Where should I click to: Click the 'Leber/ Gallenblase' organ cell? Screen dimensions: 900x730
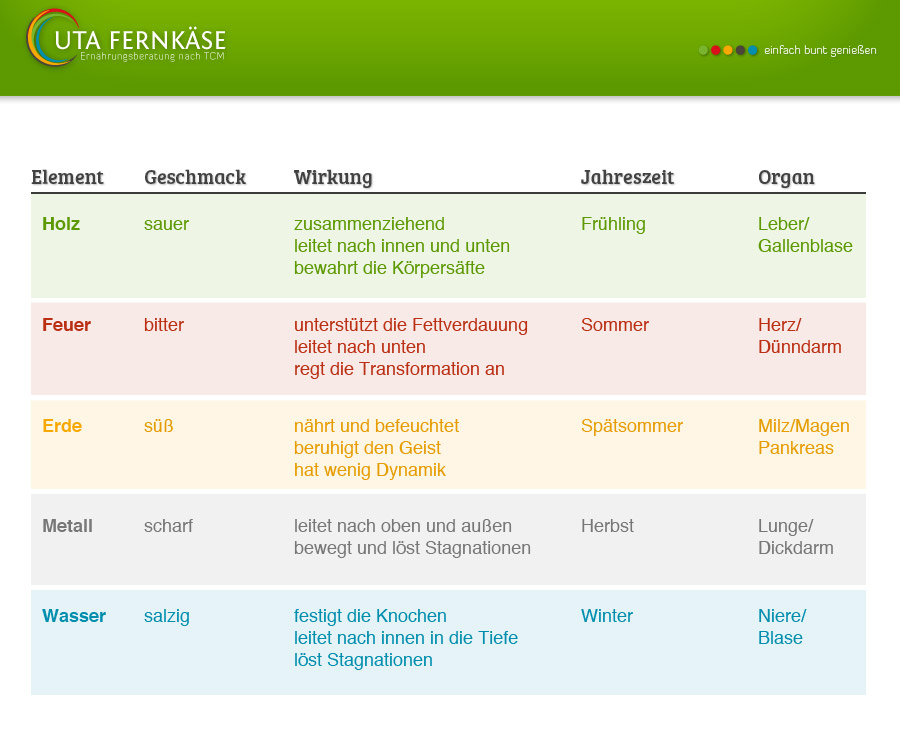coord(805,235)
